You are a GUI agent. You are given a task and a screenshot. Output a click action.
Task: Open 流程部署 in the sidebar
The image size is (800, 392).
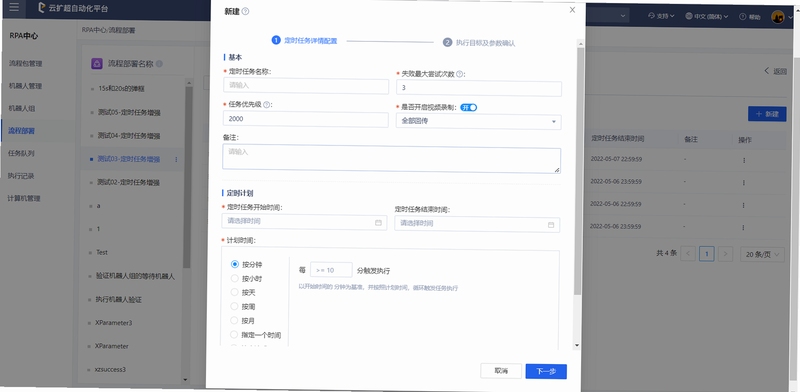point(21,131)
